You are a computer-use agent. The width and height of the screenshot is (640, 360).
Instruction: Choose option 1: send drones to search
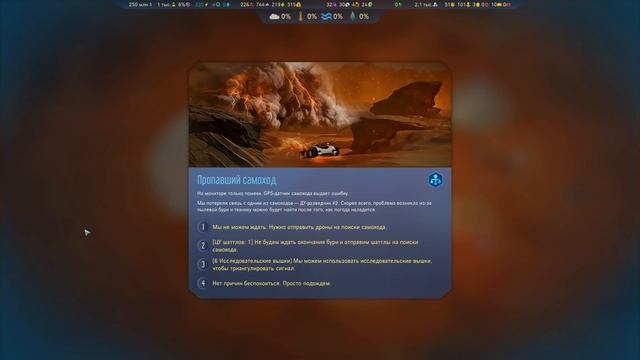299,227
